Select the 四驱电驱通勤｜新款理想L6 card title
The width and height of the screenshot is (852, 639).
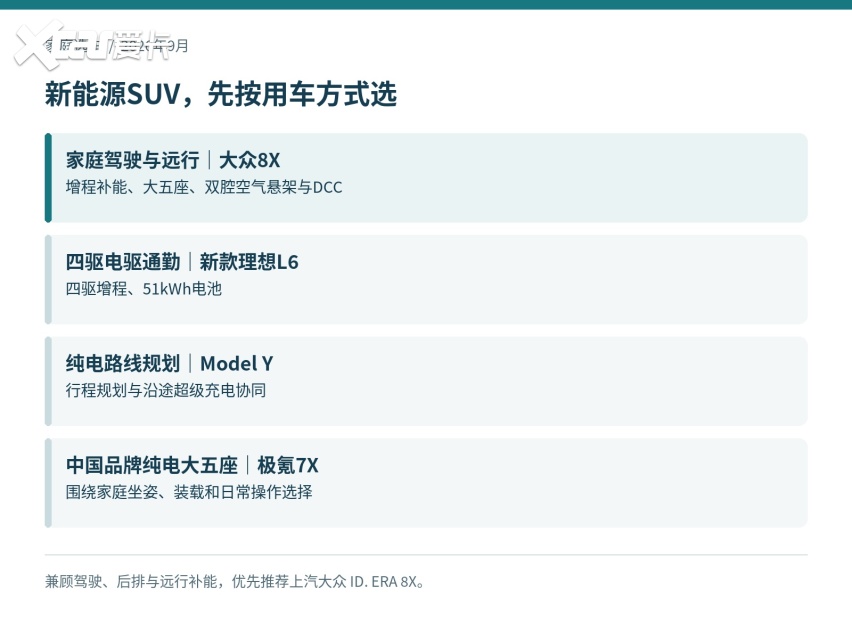pyautogui.click(x=182, y=262)
